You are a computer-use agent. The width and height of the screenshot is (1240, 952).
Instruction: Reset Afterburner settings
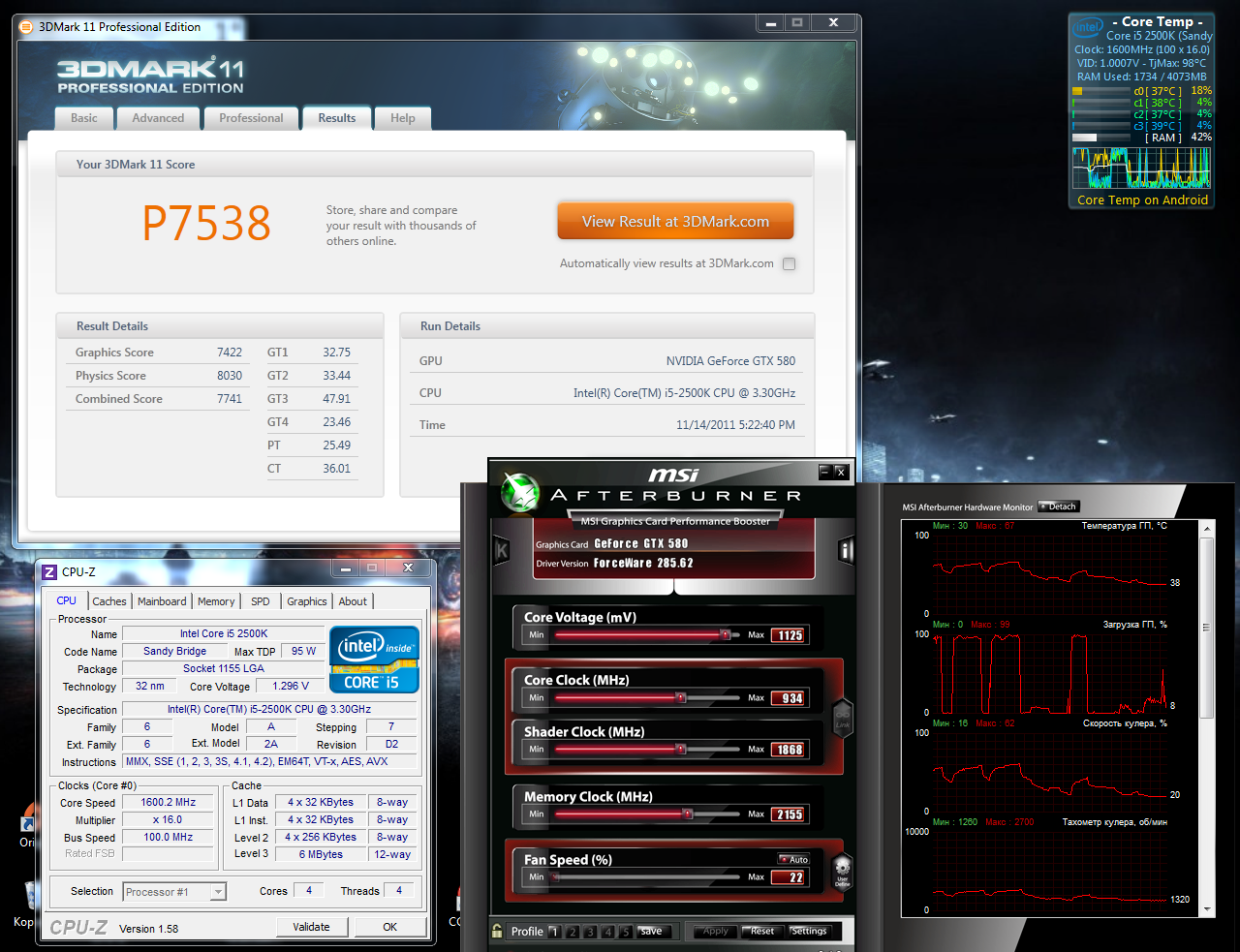coord(762,932)
